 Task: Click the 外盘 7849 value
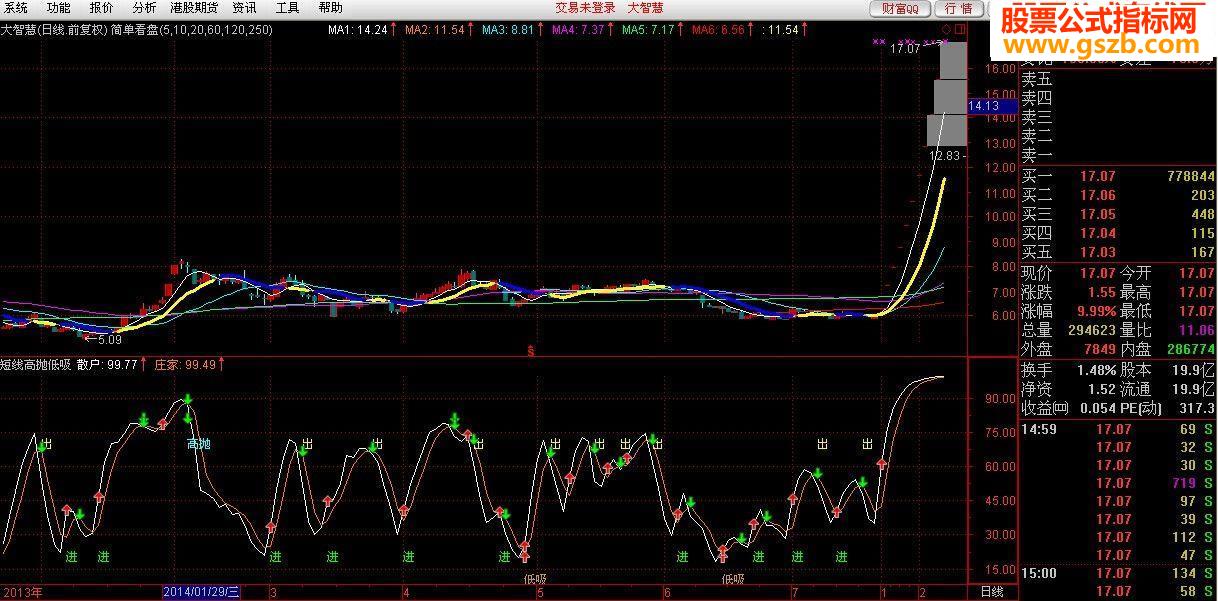pyautogui.click(x=1099, y=349)
